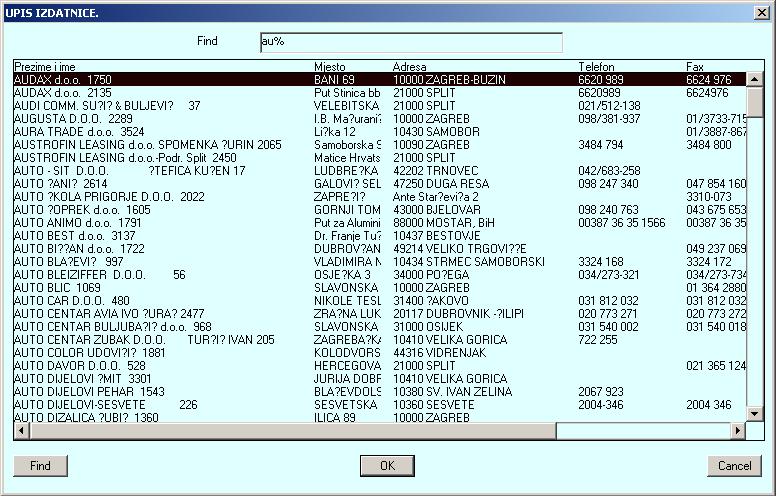Viewport: 776px width, 496px height.
Task: Select AUSTROFIN LEASING d.o.o. SPOMENKA row
Action: coord(380,145)
